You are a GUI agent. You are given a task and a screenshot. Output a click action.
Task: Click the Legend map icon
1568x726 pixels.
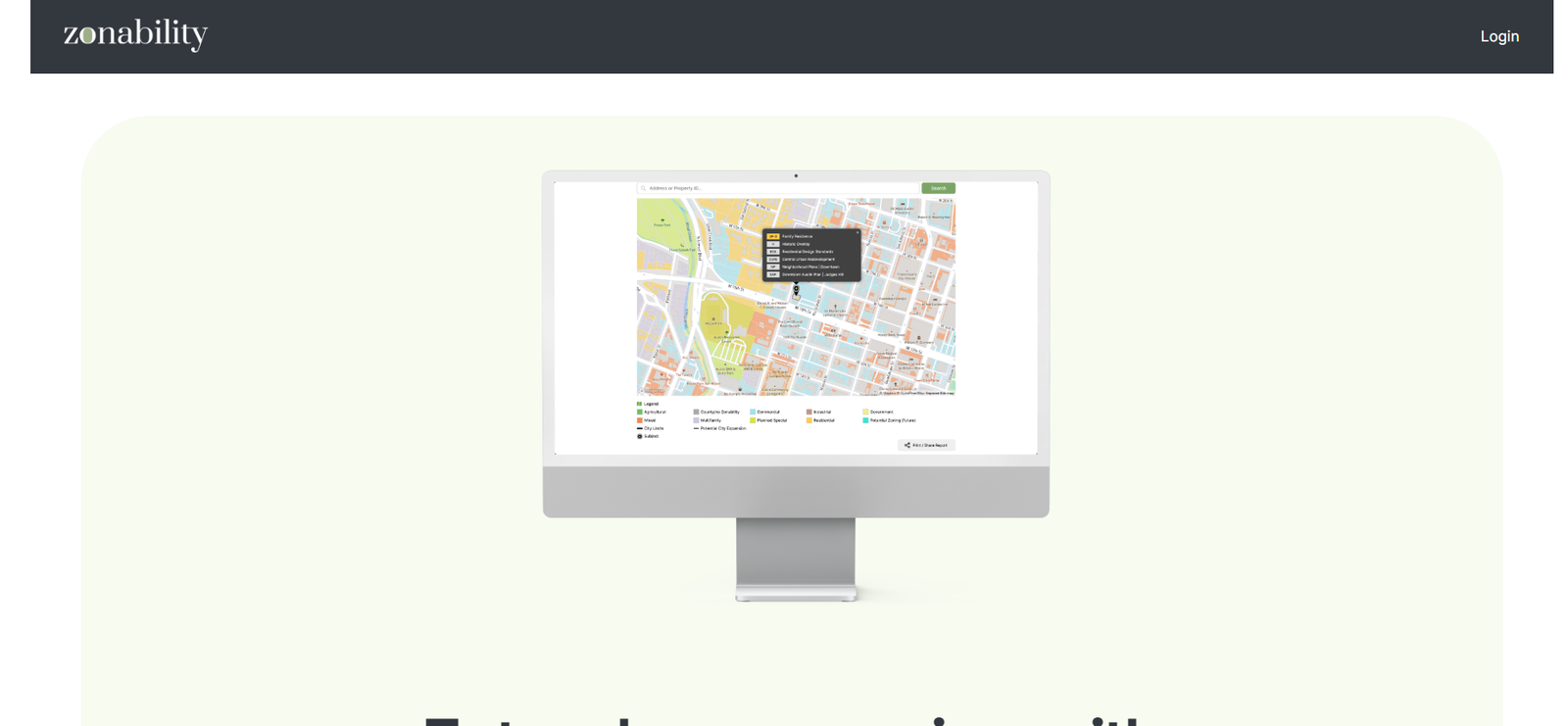tap(640, 404)
